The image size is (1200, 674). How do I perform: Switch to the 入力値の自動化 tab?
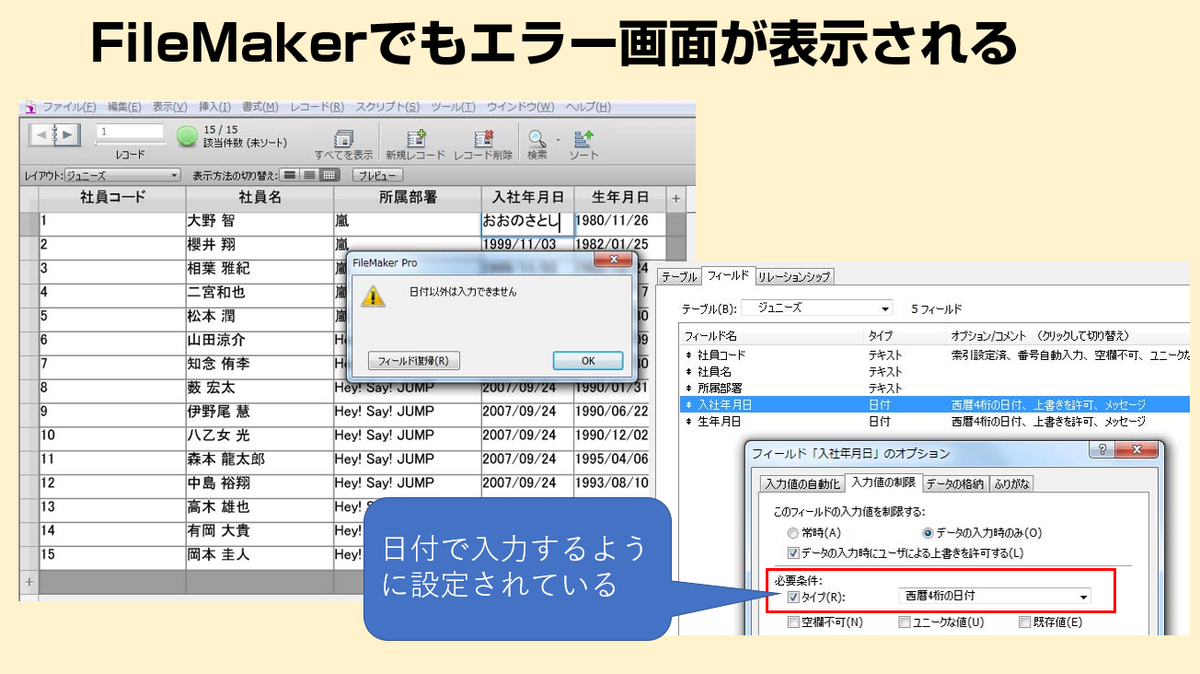[x=802, y=484]
